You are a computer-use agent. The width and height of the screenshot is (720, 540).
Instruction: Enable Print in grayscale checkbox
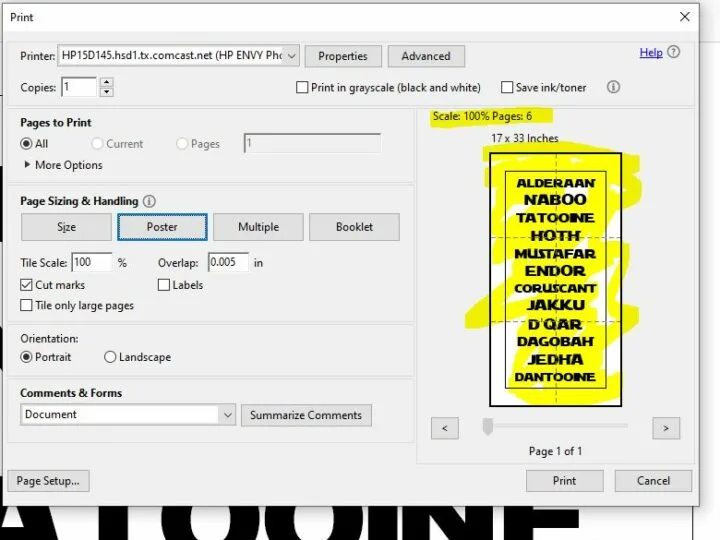[x=302, y=87]
